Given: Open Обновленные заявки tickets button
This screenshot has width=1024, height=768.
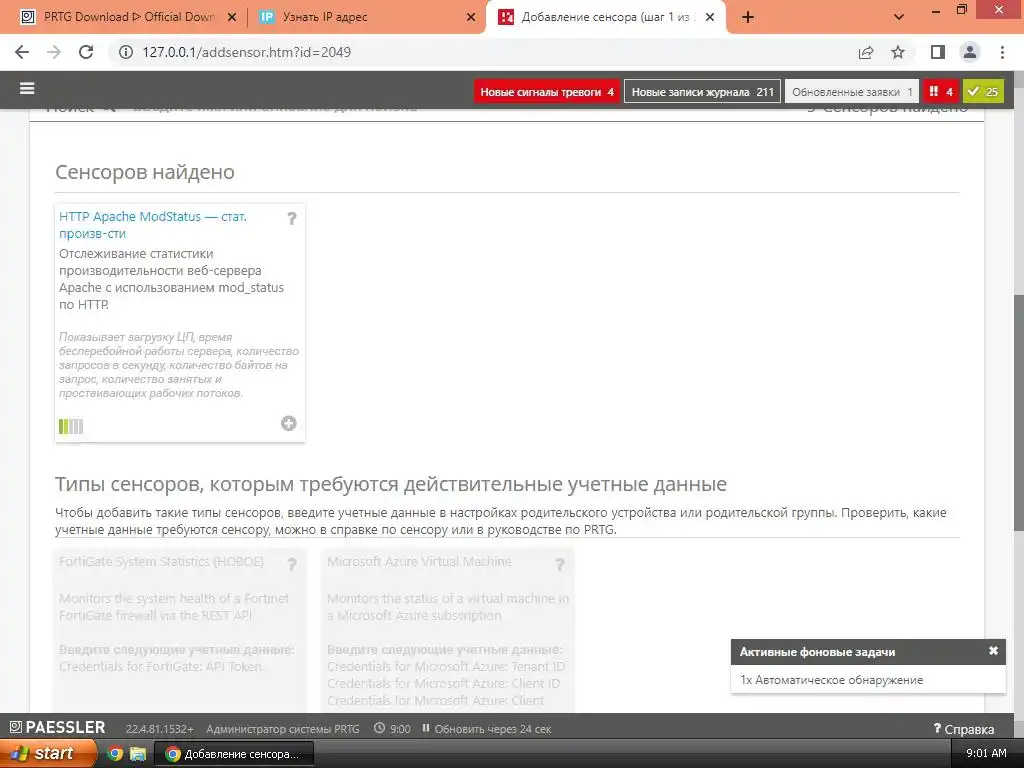Looking at the screenshot, I should click(852, 92).
